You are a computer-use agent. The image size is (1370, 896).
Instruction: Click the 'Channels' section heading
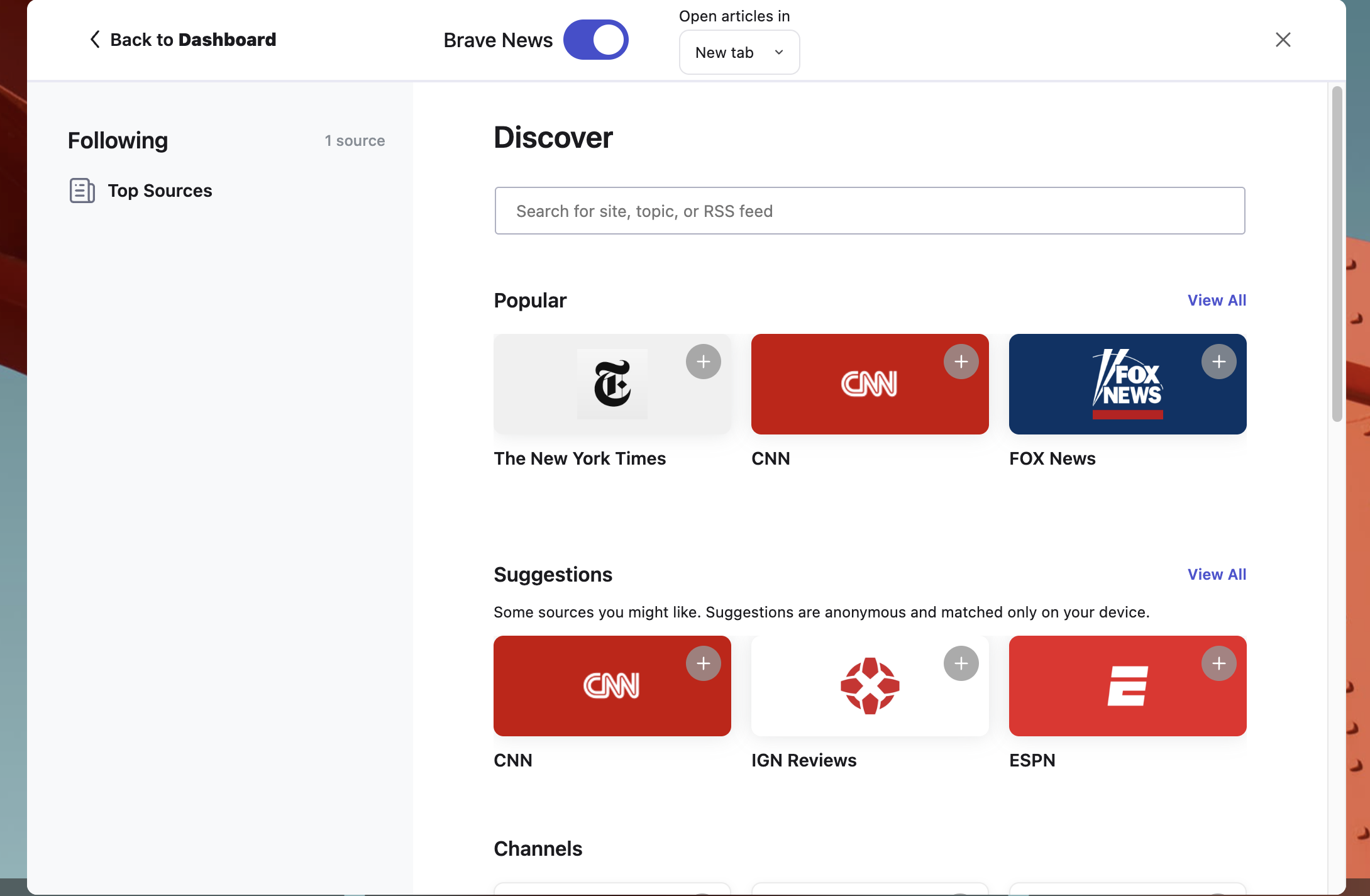(538, 848)
